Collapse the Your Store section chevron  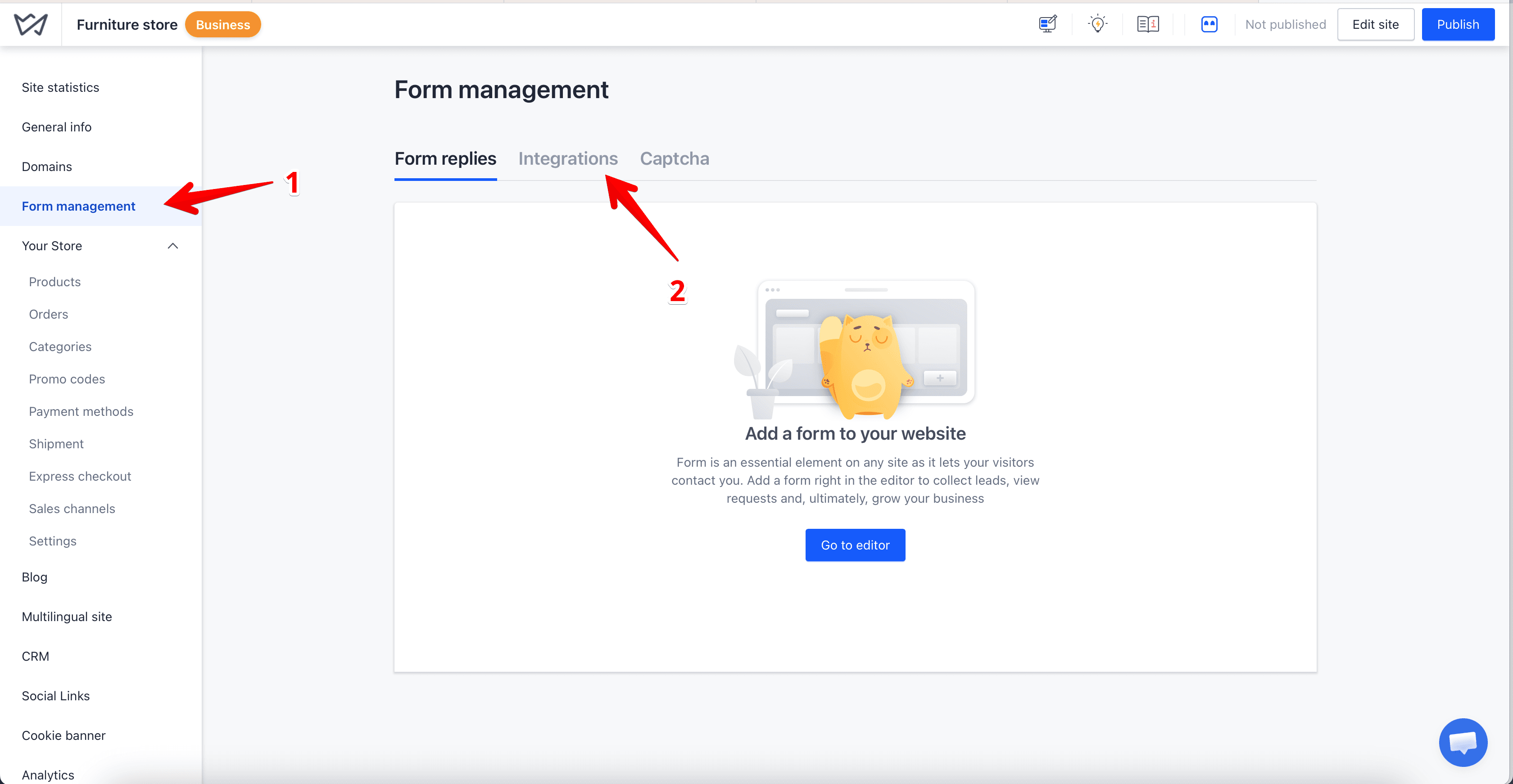coord(172,246)
